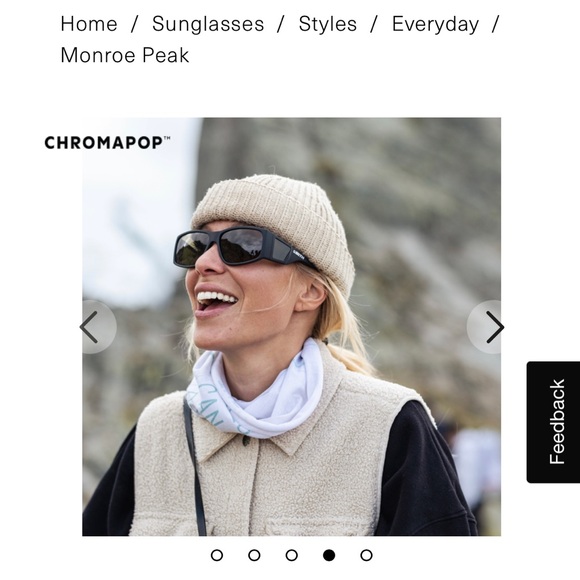Click the ChromaPop logo badge

click(107, 143)
